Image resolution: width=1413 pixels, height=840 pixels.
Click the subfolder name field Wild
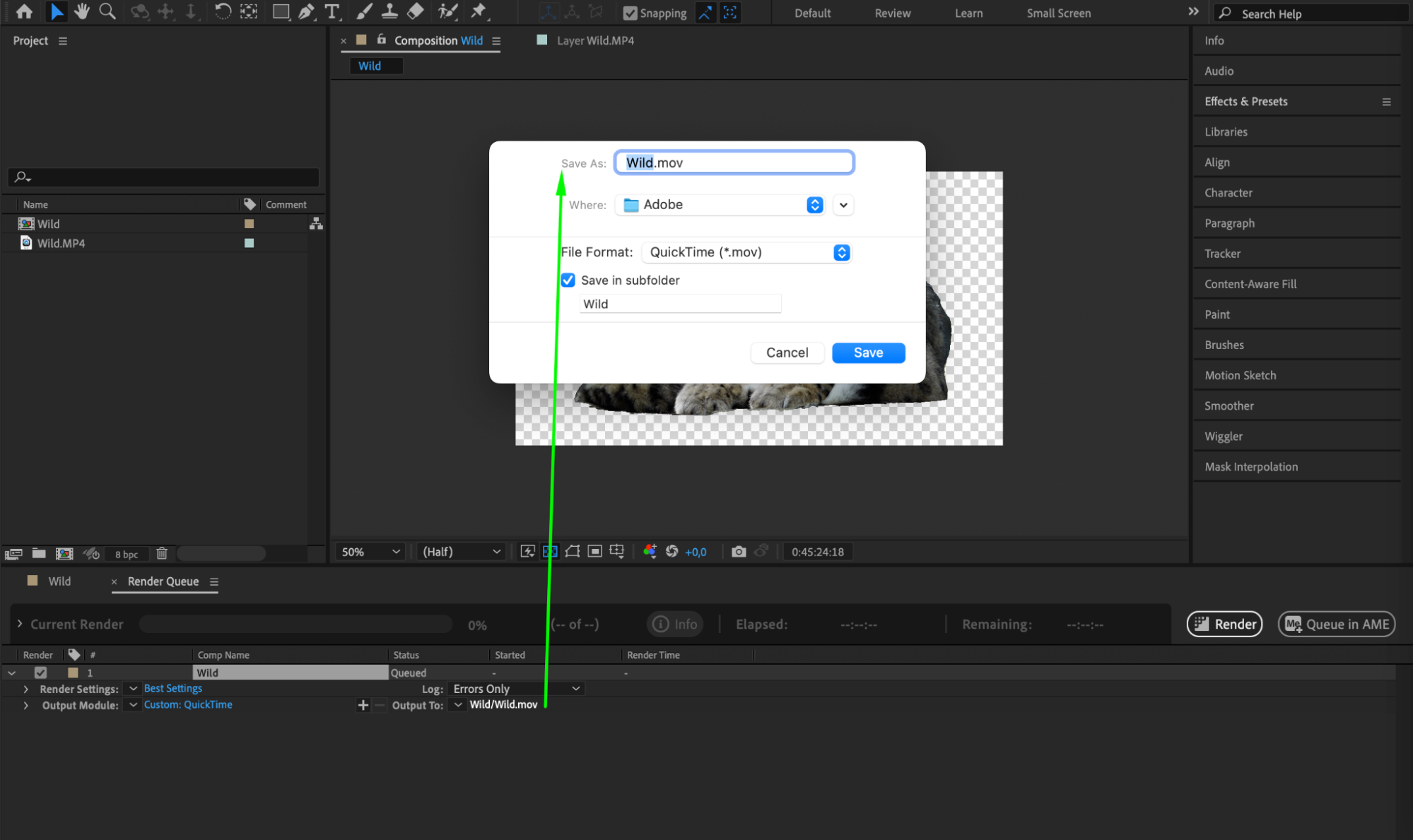[x=679, y=304]
